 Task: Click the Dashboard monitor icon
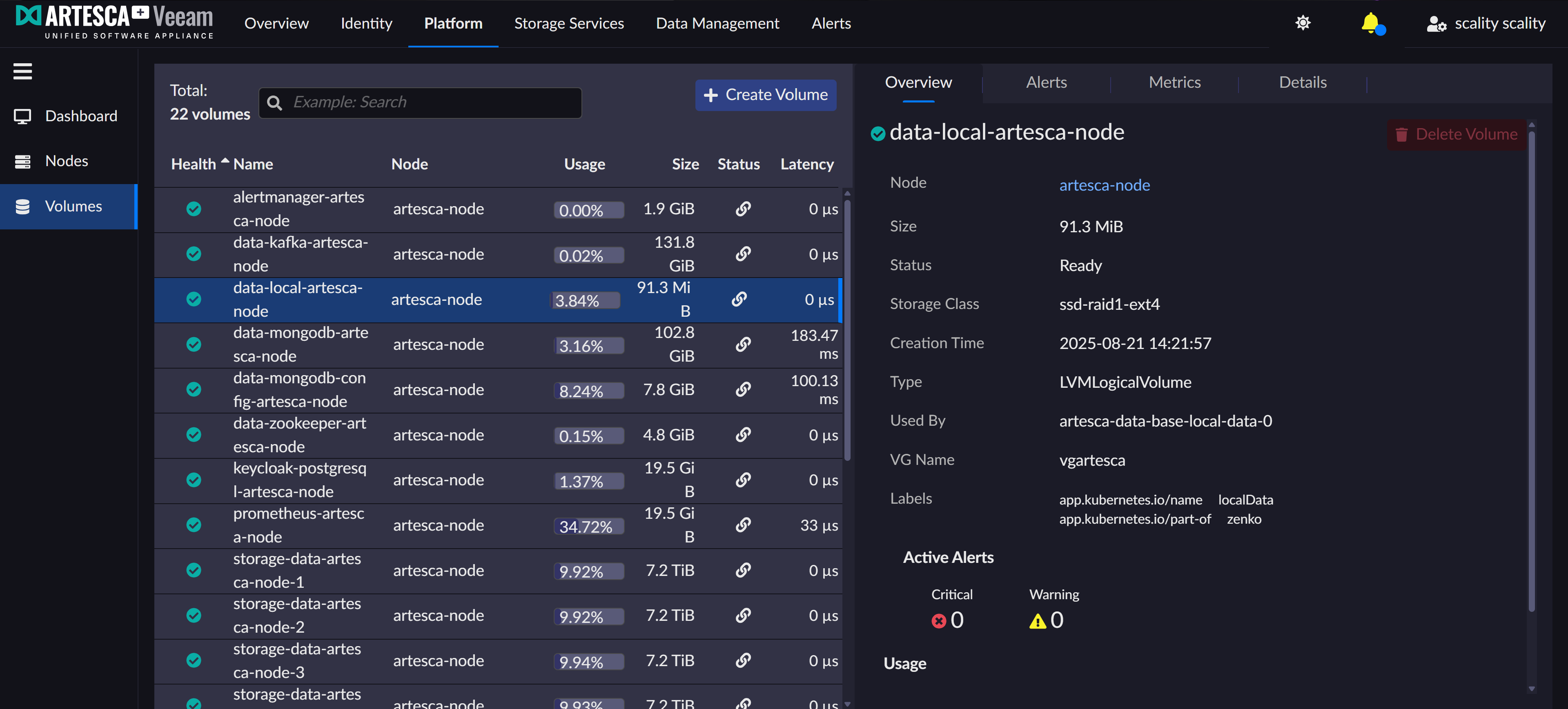coord(22,116)
